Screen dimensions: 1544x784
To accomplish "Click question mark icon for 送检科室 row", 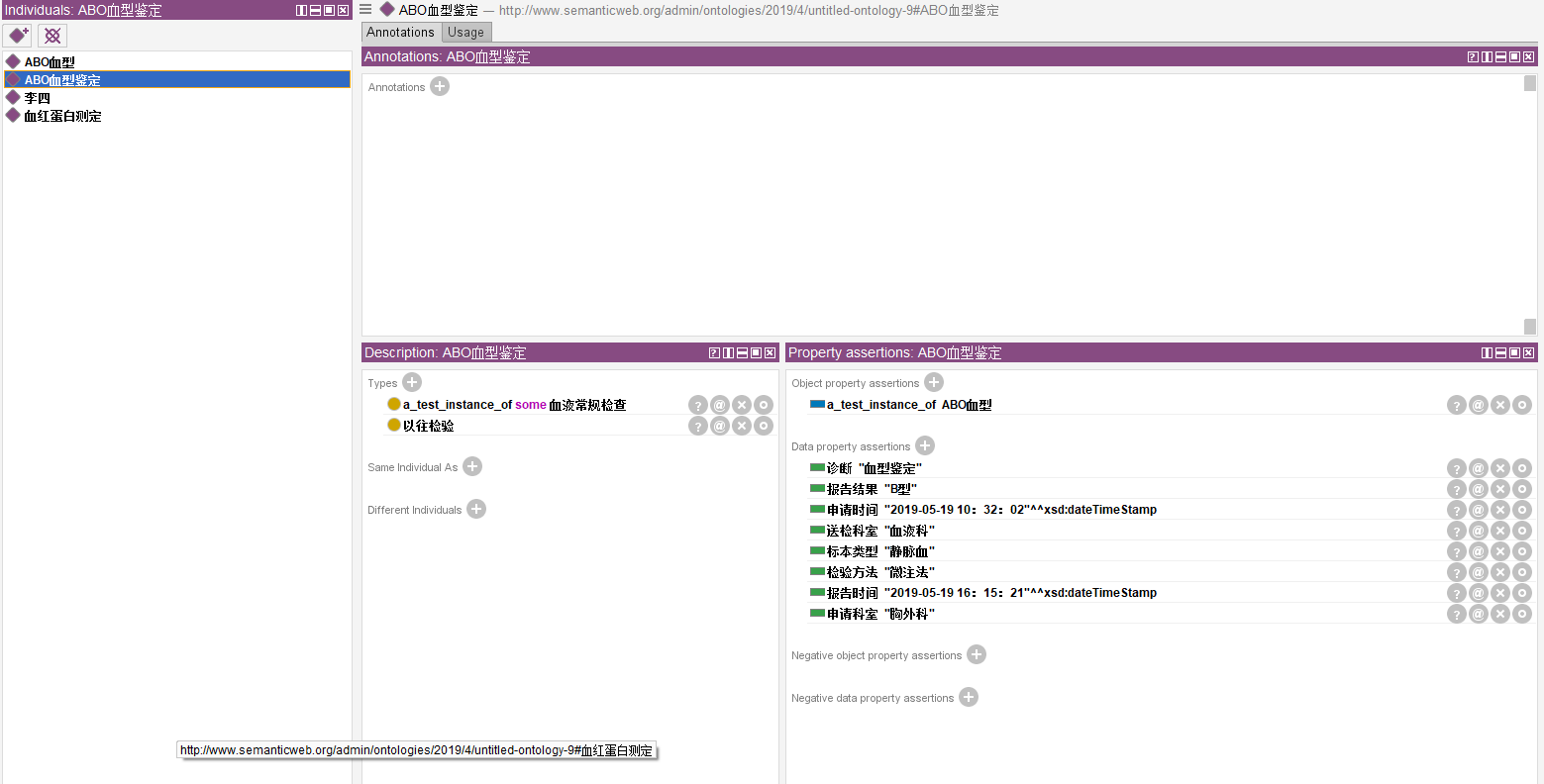I will tap(1457, 531).
